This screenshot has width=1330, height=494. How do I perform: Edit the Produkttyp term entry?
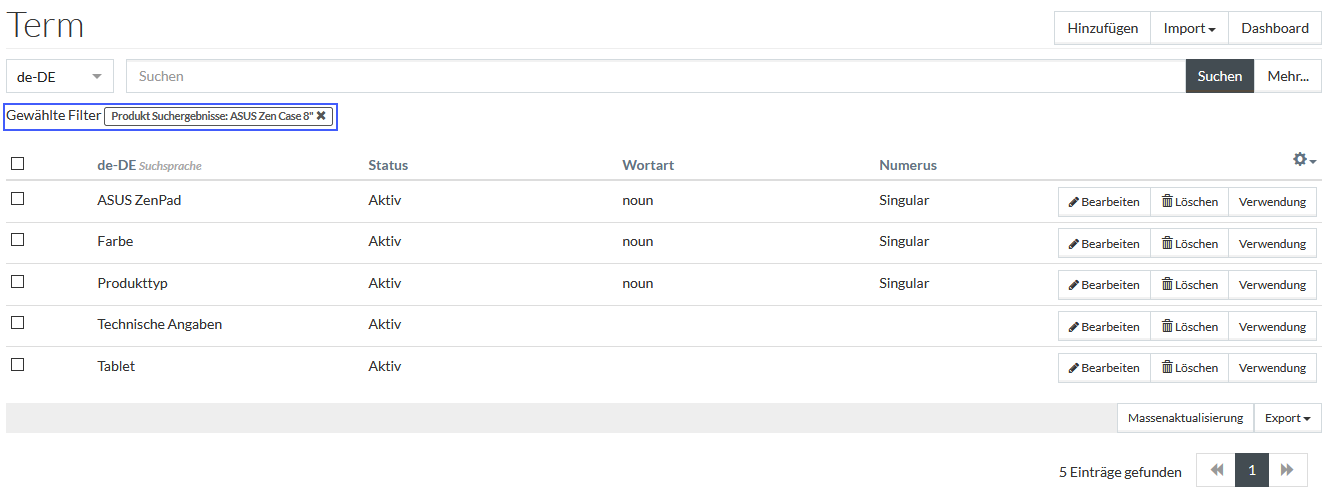(x=1104, y=285)
